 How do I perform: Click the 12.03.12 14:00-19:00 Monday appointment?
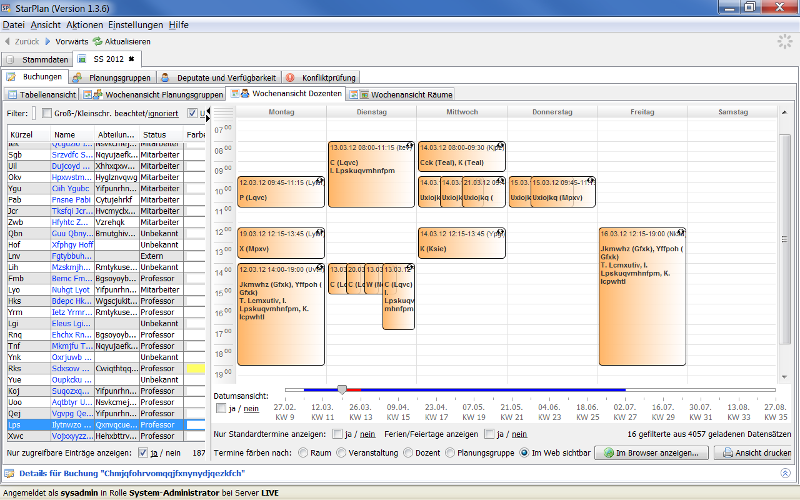[281, 314]
